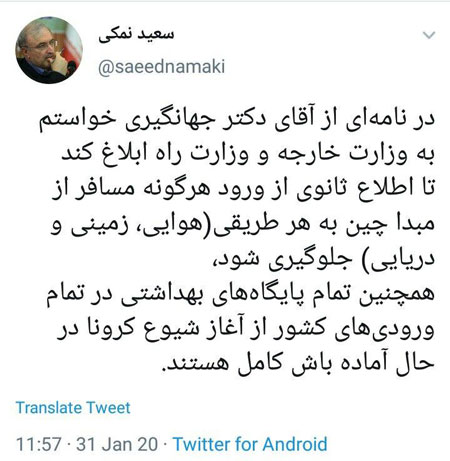Click the Translate Tweet link
This screenshot has width=450, height=461.
[x=73, y=408]
